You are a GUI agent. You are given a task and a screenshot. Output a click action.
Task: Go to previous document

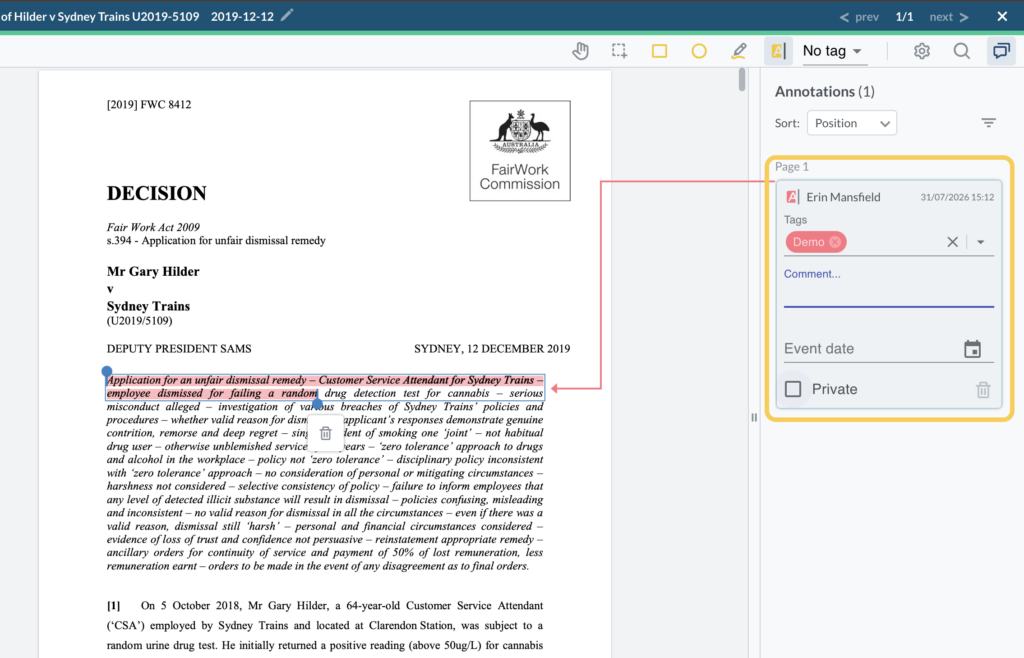859,17
